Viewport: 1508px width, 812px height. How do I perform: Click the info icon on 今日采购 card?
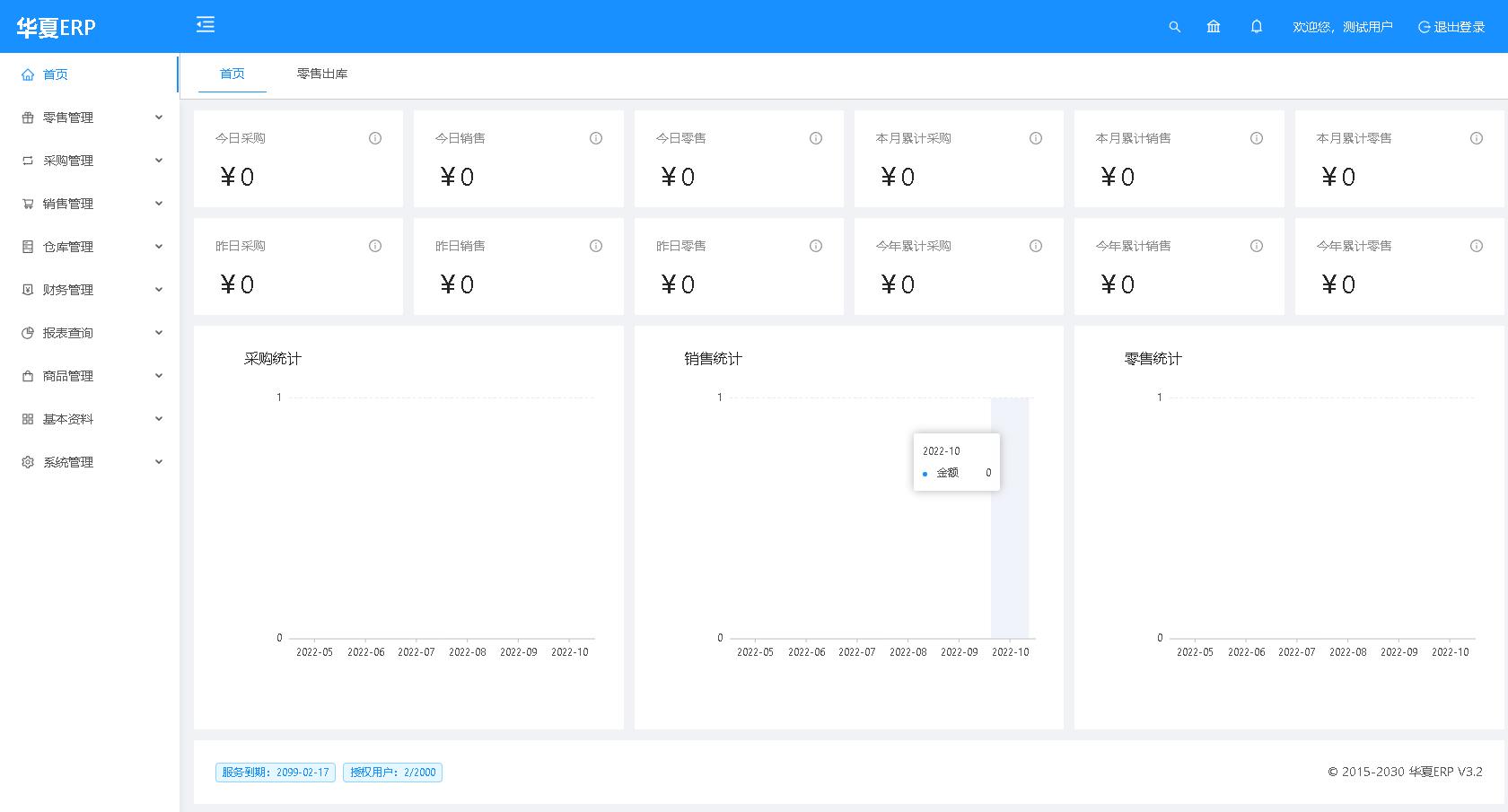tap(375, 138)
